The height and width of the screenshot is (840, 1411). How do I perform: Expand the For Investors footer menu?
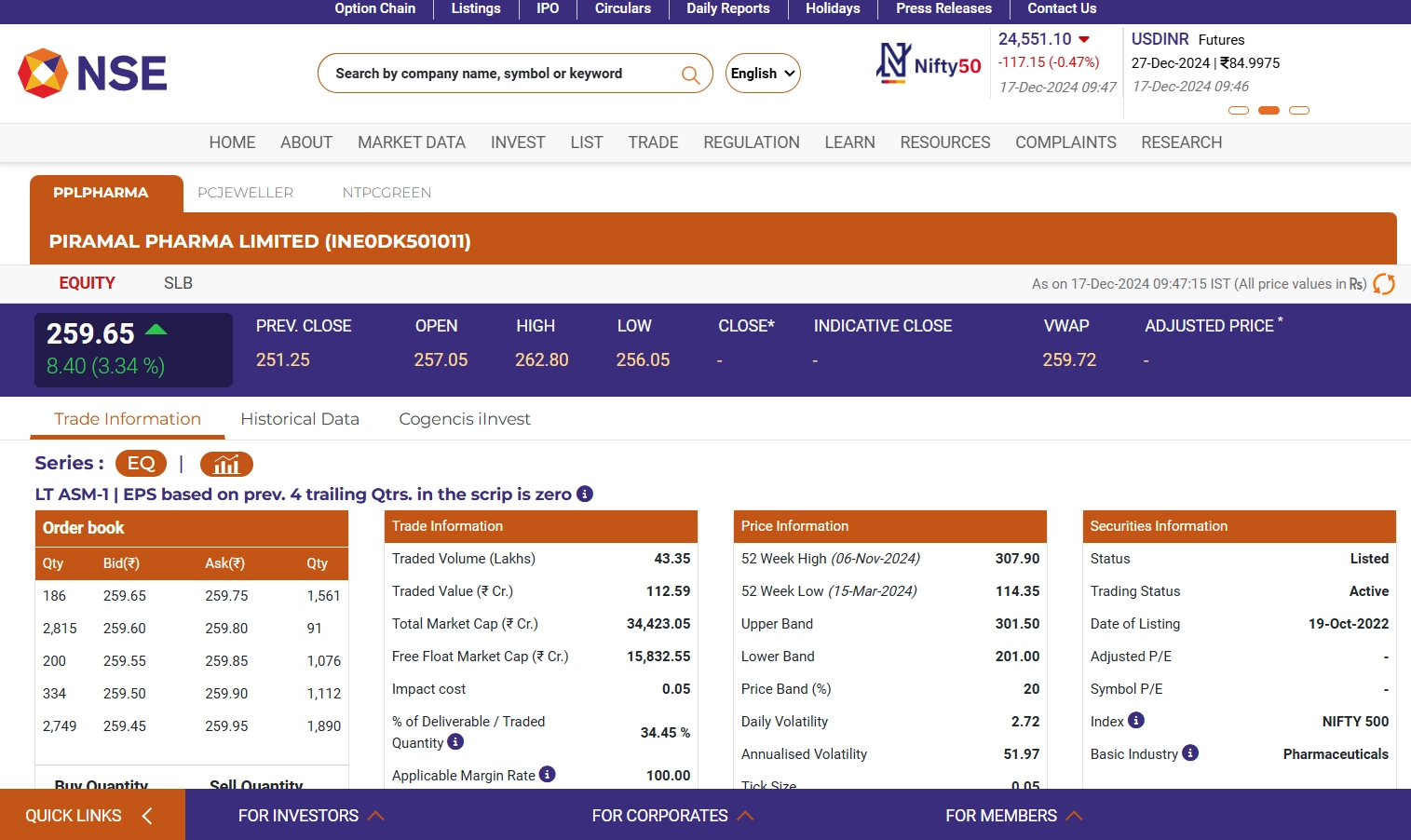click(x=310, y=816)
